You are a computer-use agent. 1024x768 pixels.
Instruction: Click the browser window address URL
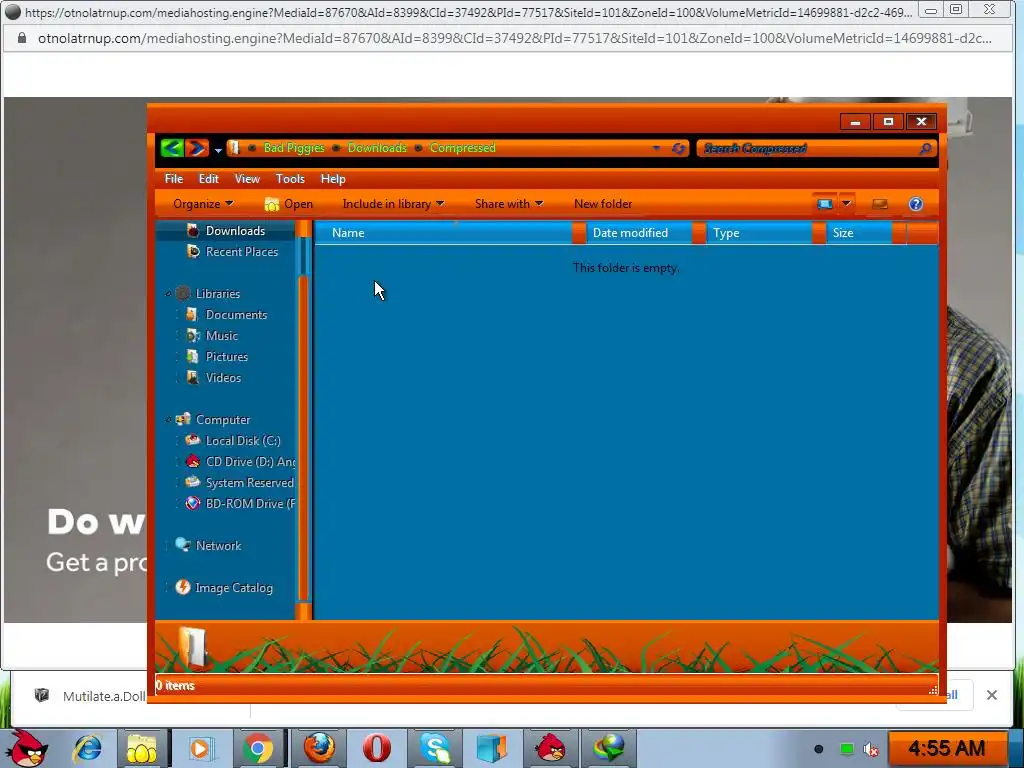(515, 39)
